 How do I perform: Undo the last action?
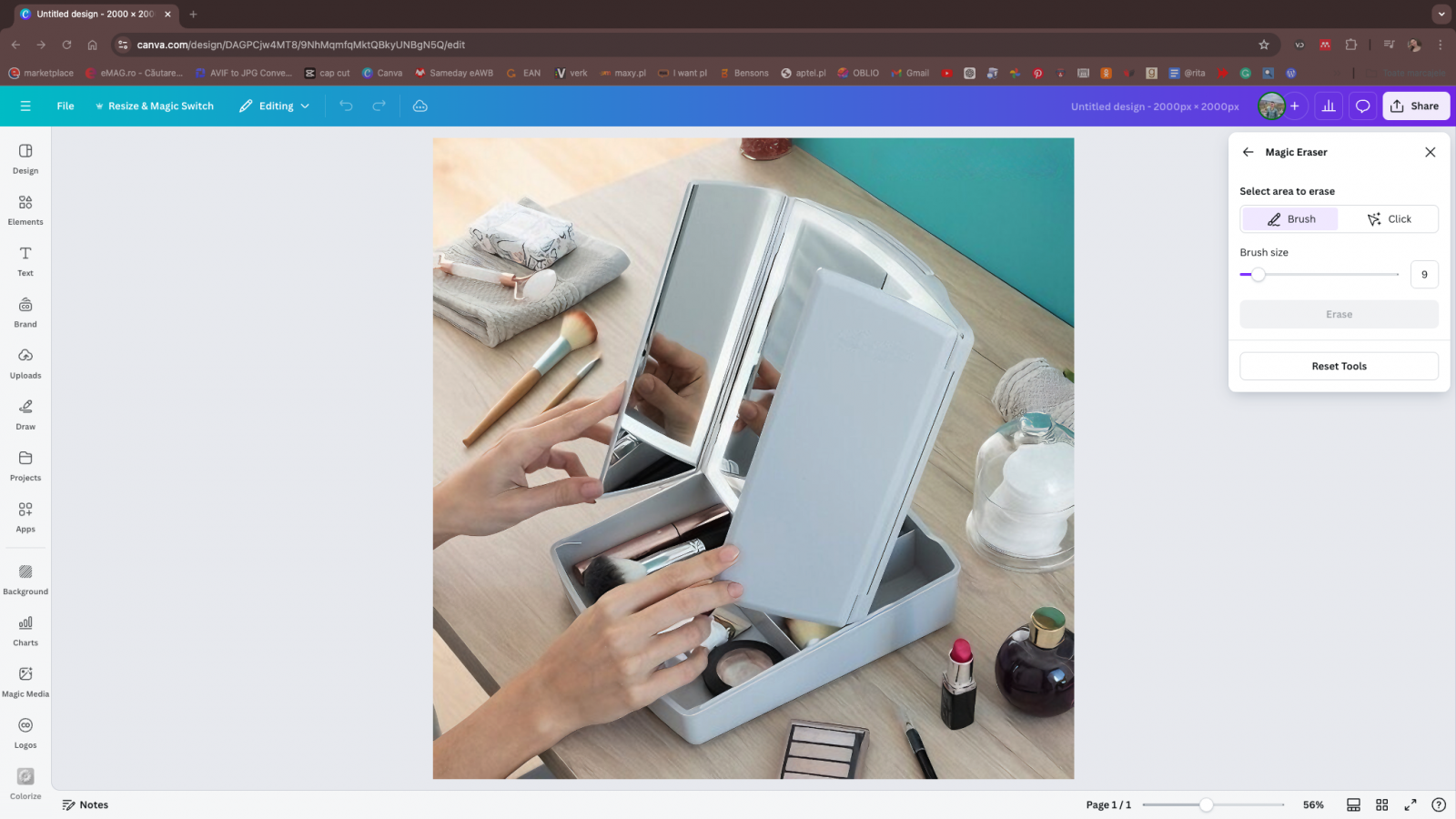[346, 106]
